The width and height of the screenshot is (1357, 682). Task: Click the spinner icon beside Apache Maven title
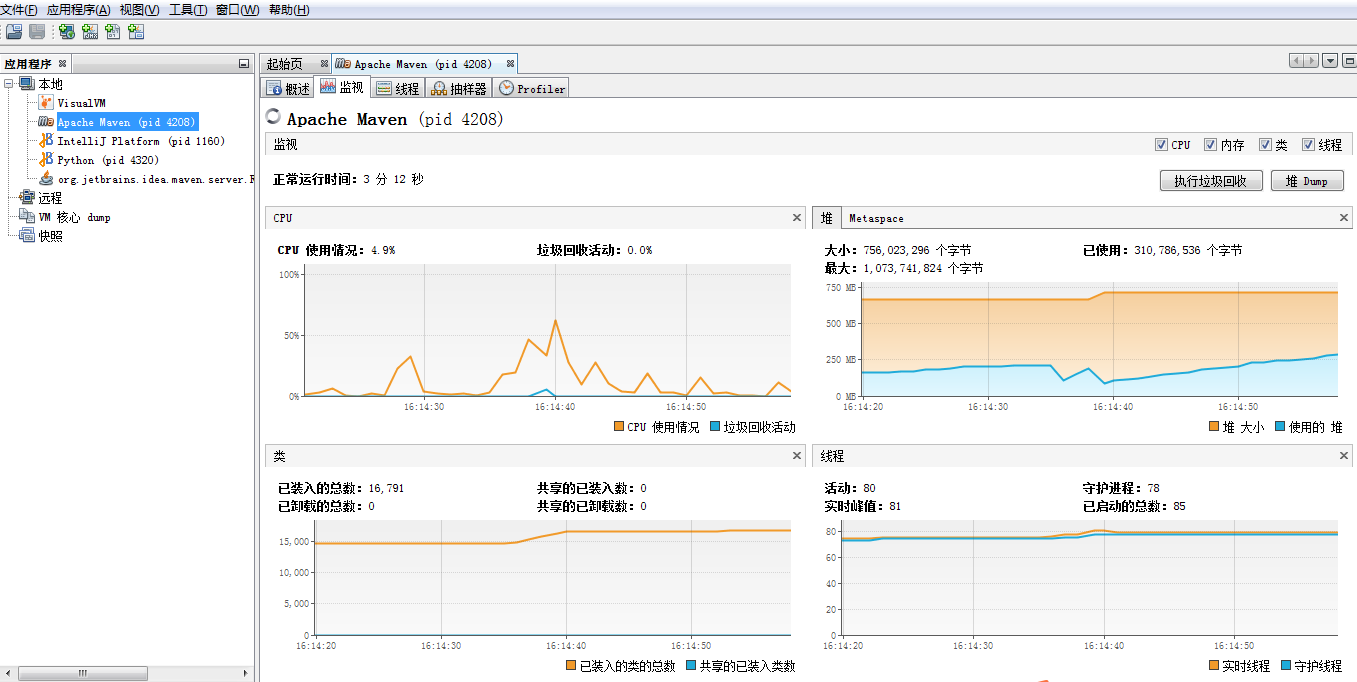pyautogui.click(x=273, y=117)
